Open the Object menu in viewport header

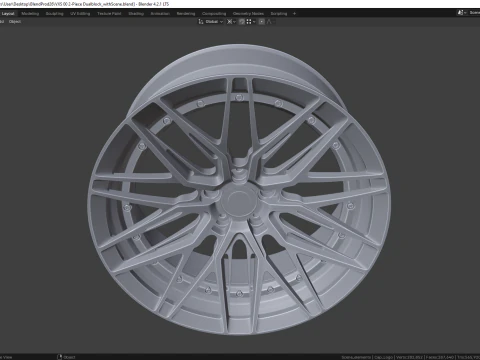tap(15, 22)
